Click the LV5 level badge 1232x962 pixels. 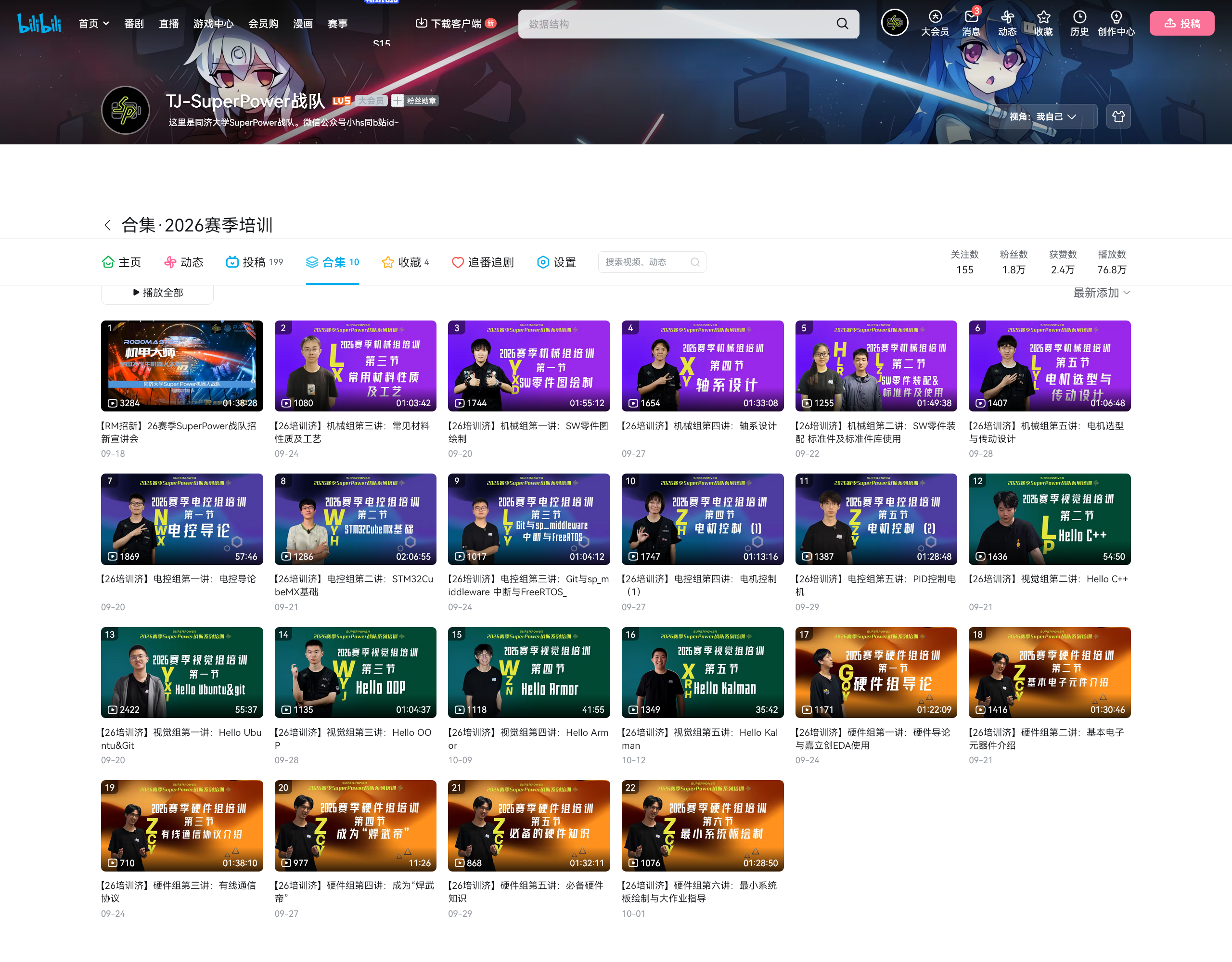pos(341,101)
